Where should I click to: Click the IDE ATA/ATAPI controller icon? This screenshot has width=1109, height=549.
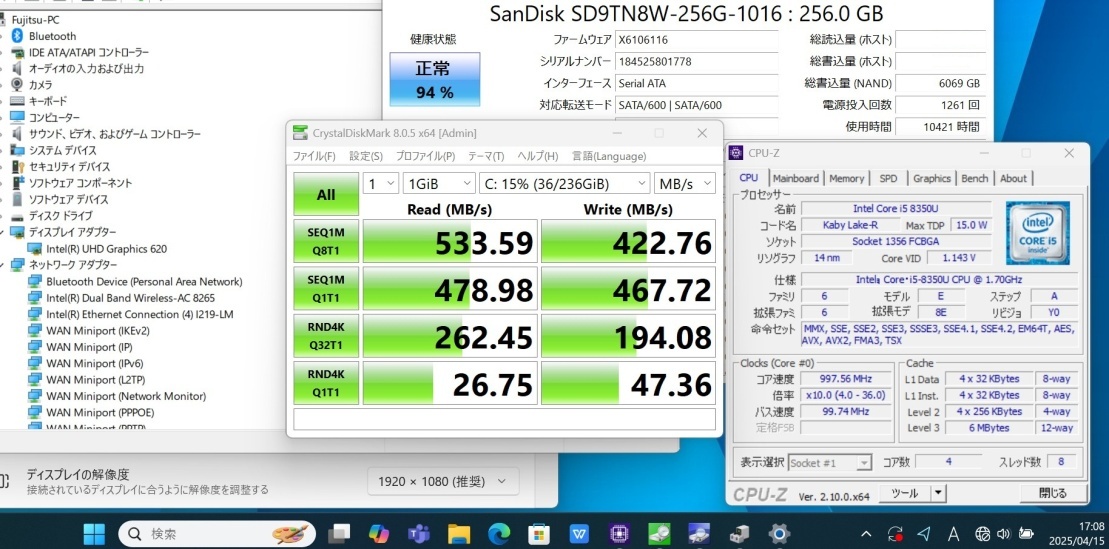[x=18, y=52]
